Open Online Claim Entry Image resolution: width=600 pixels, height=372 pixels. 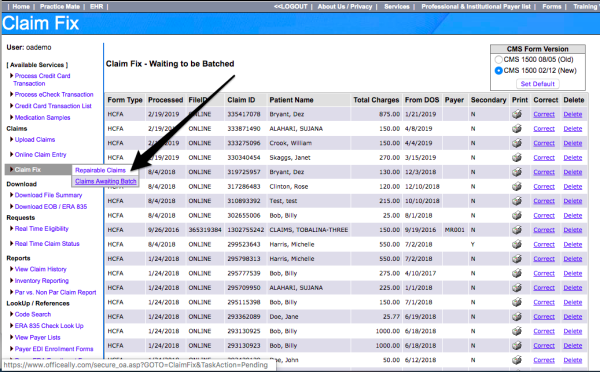[40, 155]
